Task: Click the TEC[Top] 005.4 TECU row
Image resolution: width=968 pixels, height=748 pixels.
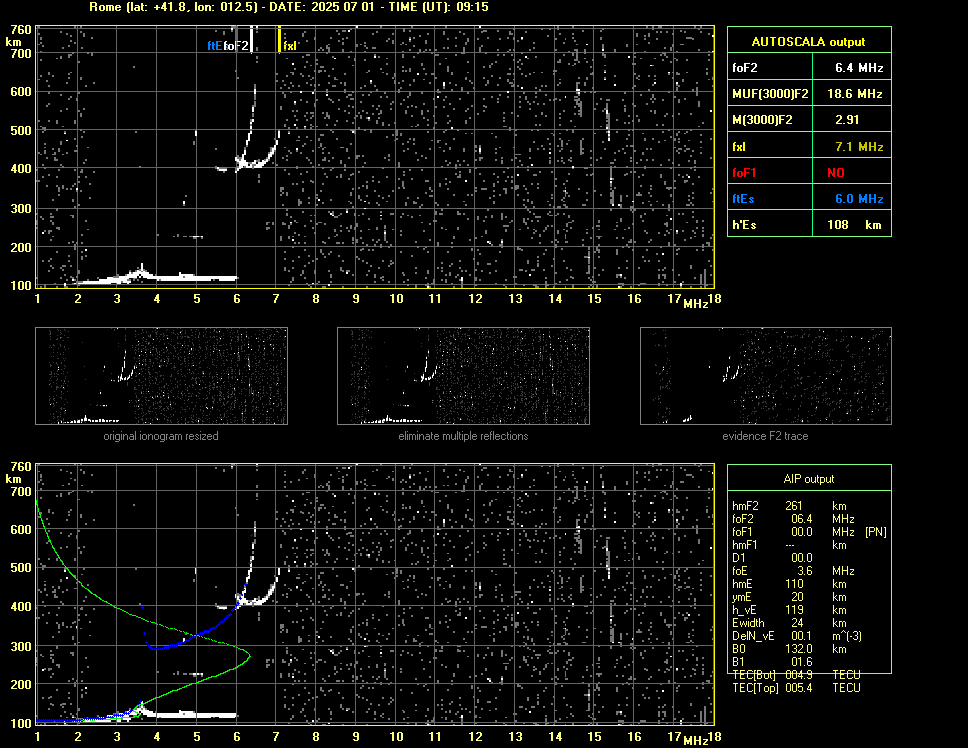Action: tap(796, 688)
